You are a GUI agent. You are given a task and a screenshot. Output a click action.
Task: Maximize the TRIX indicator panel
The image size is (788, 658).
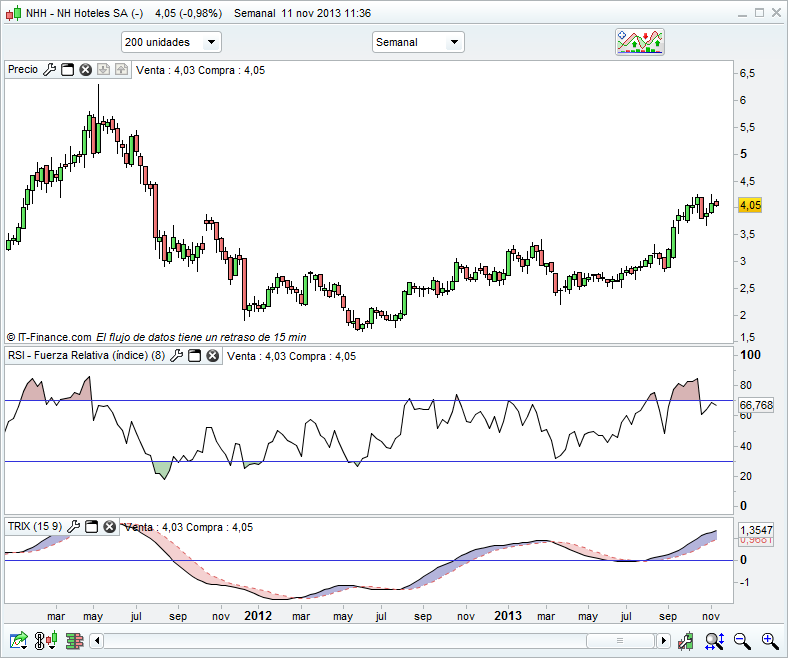90,527
